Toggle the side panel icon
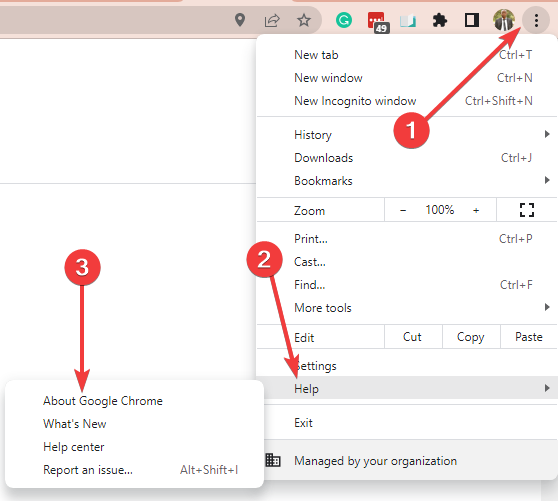Image resolution: width=558 pixels, height=501 pixels. pyautogui.click(x=472, y=20)
